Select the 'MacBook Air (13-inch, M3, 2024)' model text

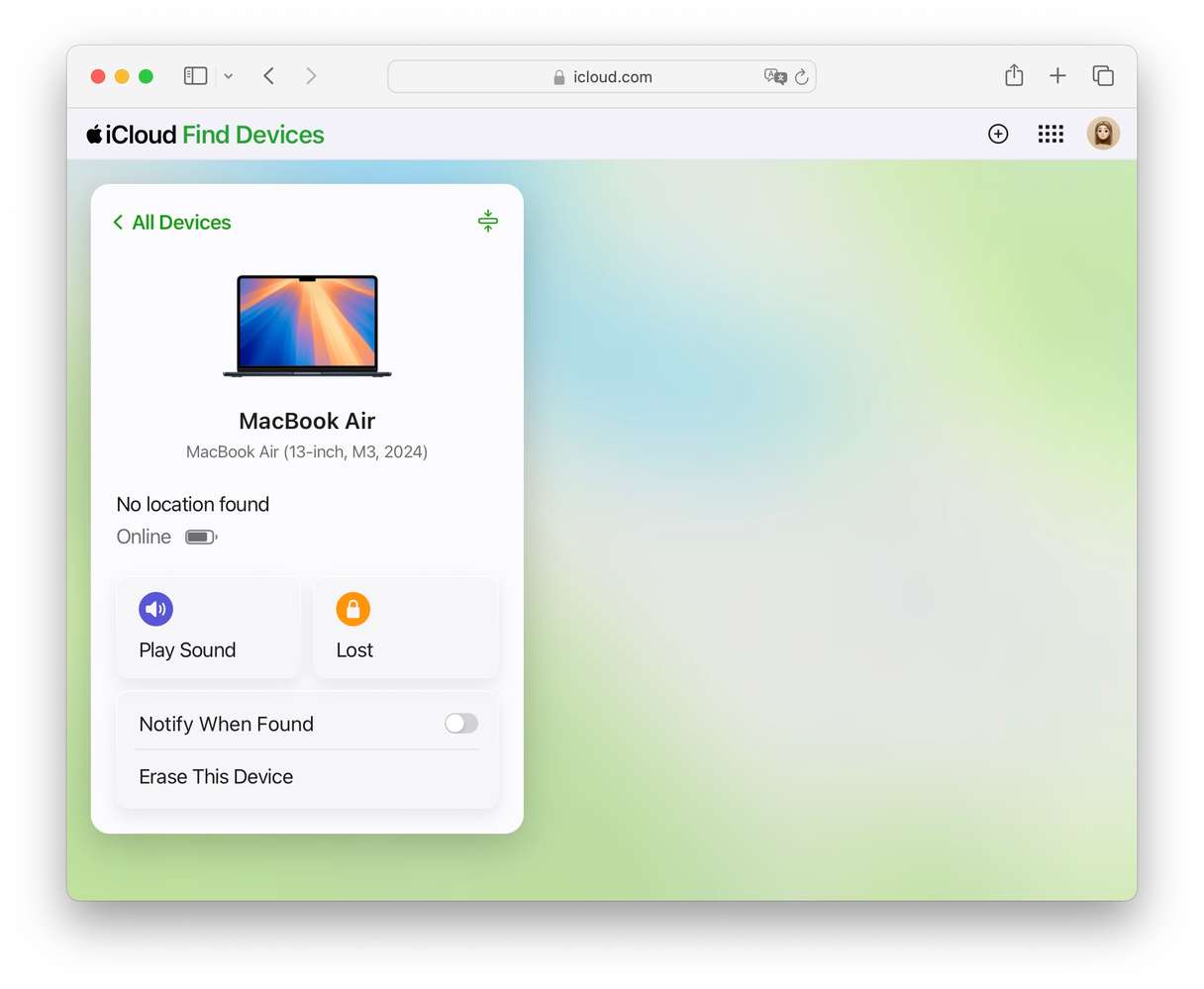point(307,451)
